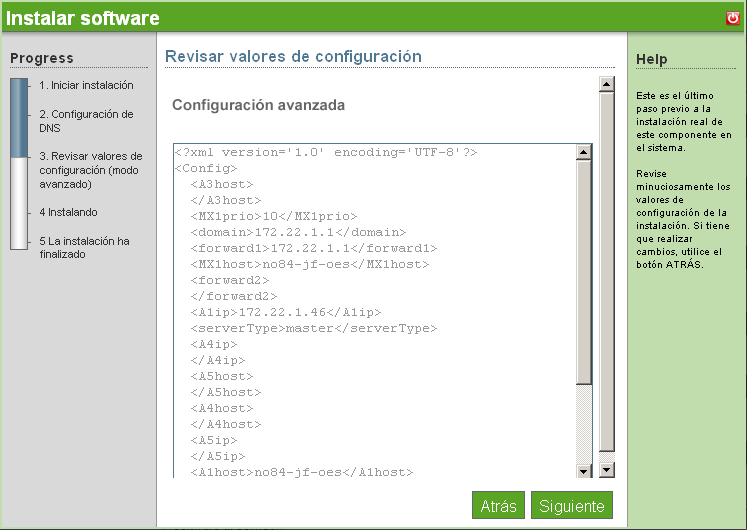Click the A1host no84-jf-oes line

coord(302,472)
